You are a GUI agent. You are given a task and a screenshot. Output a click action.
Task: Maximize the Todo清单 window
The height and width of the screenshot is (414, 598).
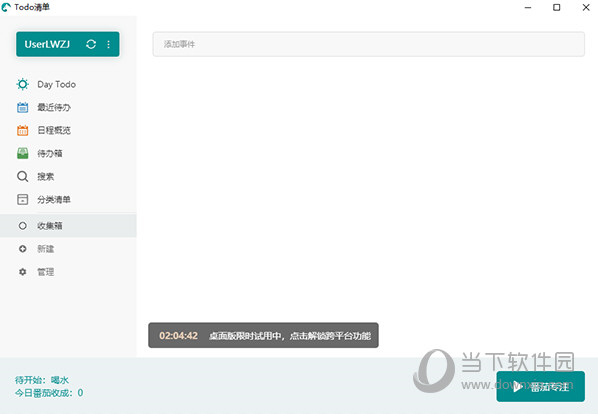pyautogui.click(x=557, y=7)
